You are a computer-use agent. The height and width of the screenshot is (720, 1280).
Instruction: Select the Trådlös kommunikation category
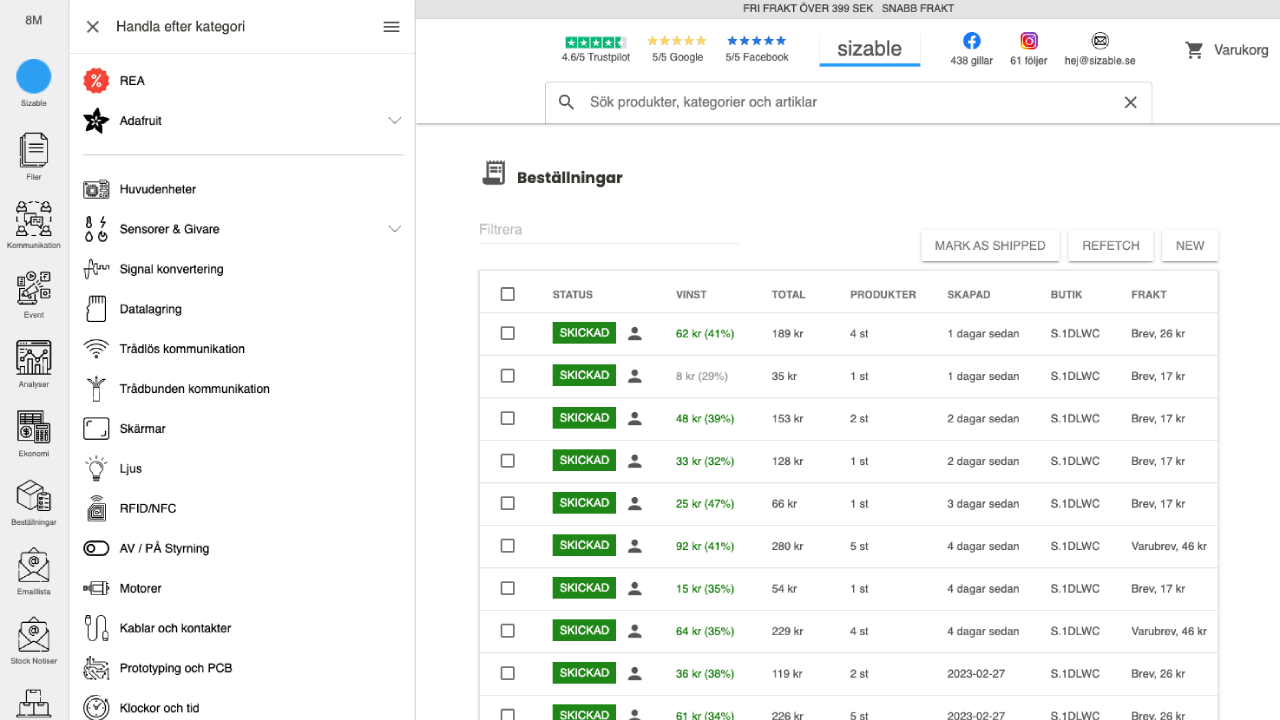point(182,349)
